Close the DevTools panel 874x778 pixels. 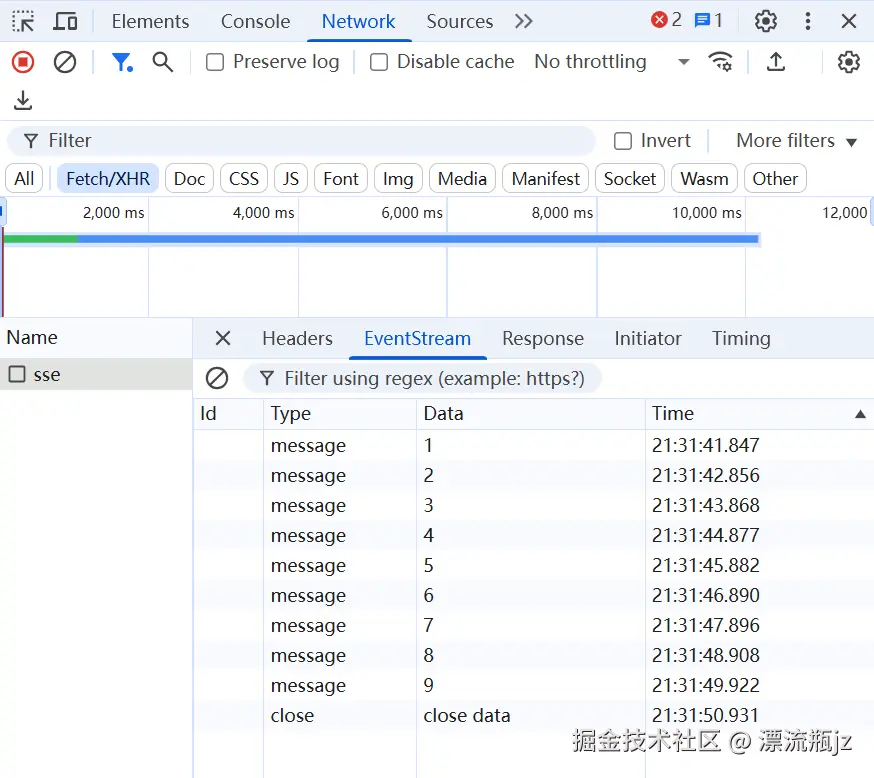(x=848, y=21)
